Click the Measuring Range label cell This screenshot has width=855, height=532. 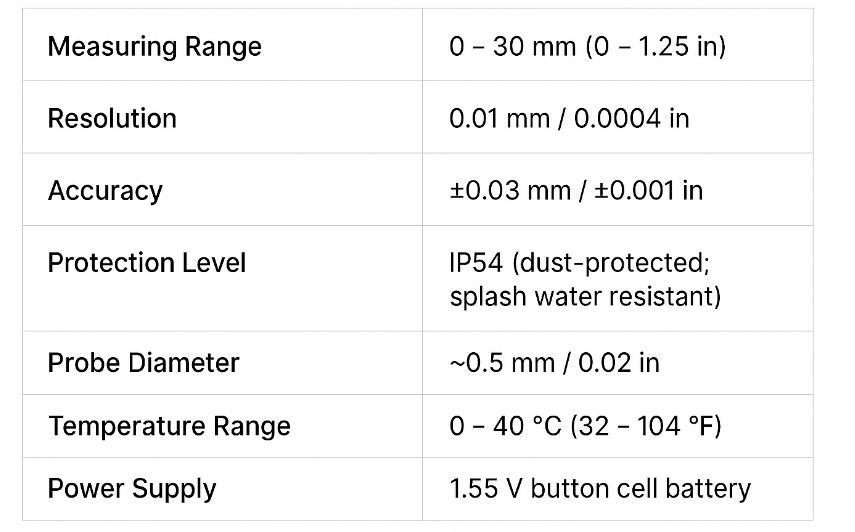[x=155, y=47]
